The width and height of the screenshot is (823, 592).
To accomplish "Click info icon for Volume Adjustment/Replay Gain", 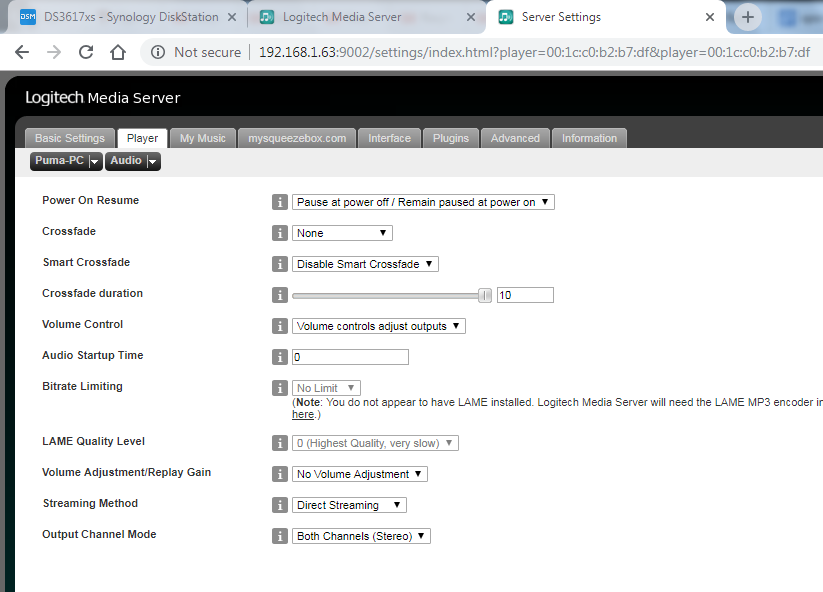I will (x=280, y=474).
